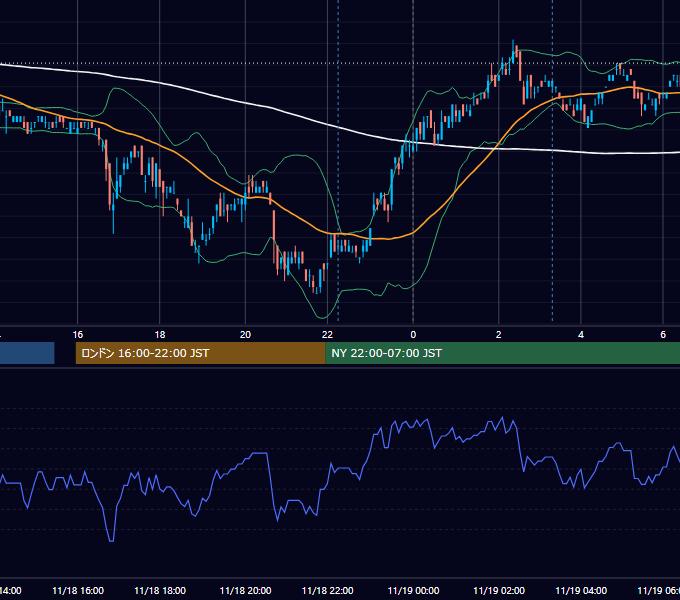Viewport: 680px width, 600px height.
Task: Select the '11/18 18:00' date label
Action: click(160, 590)
